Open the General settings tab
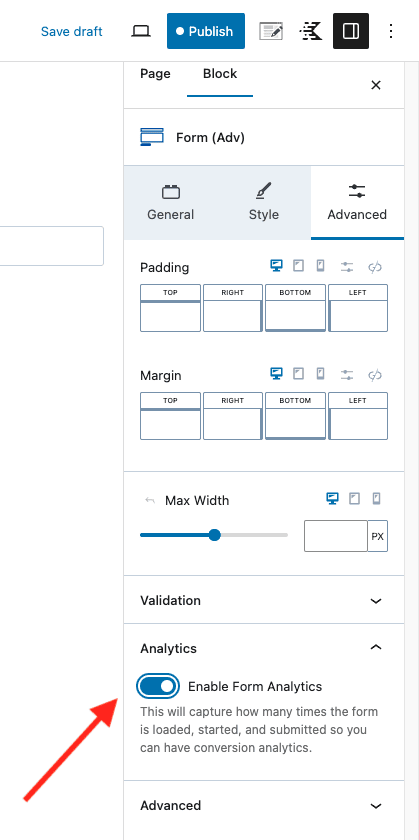 [x=170, y=203]
